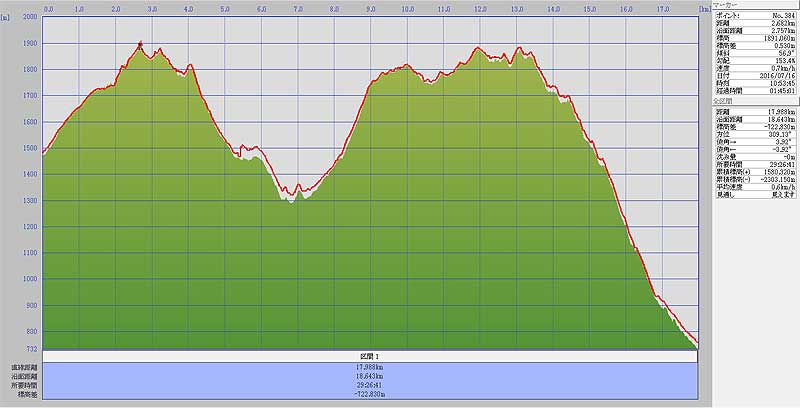Viewport: 800px width, 408px height.
Task: Select 18.643km under the 区間 1 bar
Action: coord(370,376)
